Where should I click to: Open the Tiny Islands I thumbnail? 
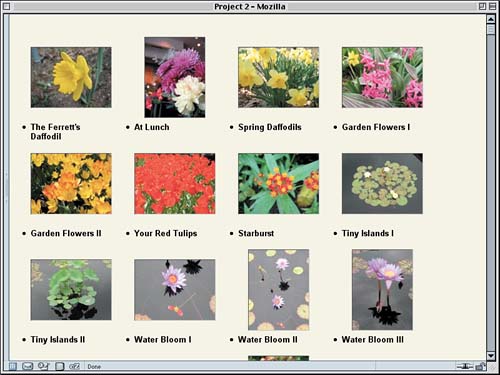pos(382,184)
